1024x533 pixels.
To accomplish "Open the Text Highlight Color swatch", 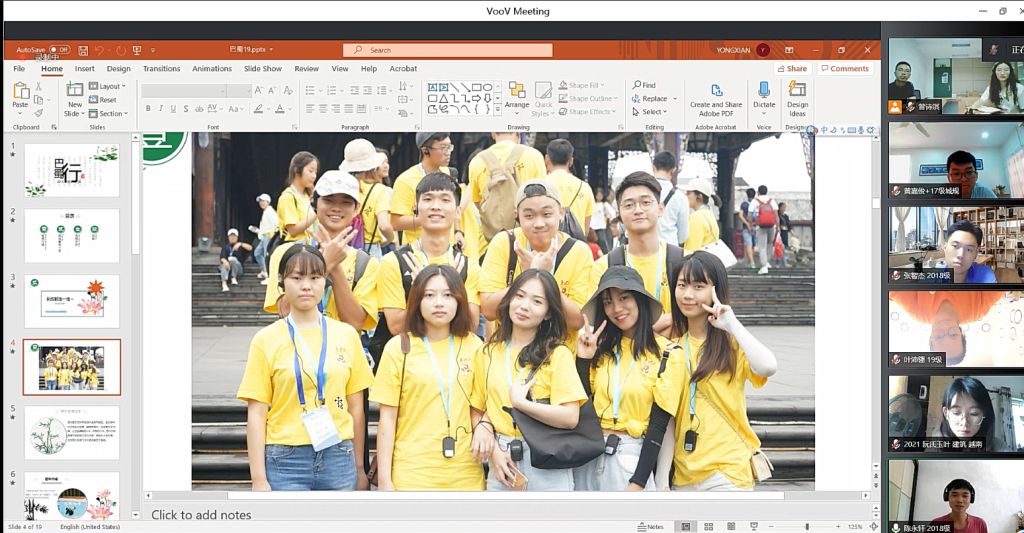I will coord(259,109).
